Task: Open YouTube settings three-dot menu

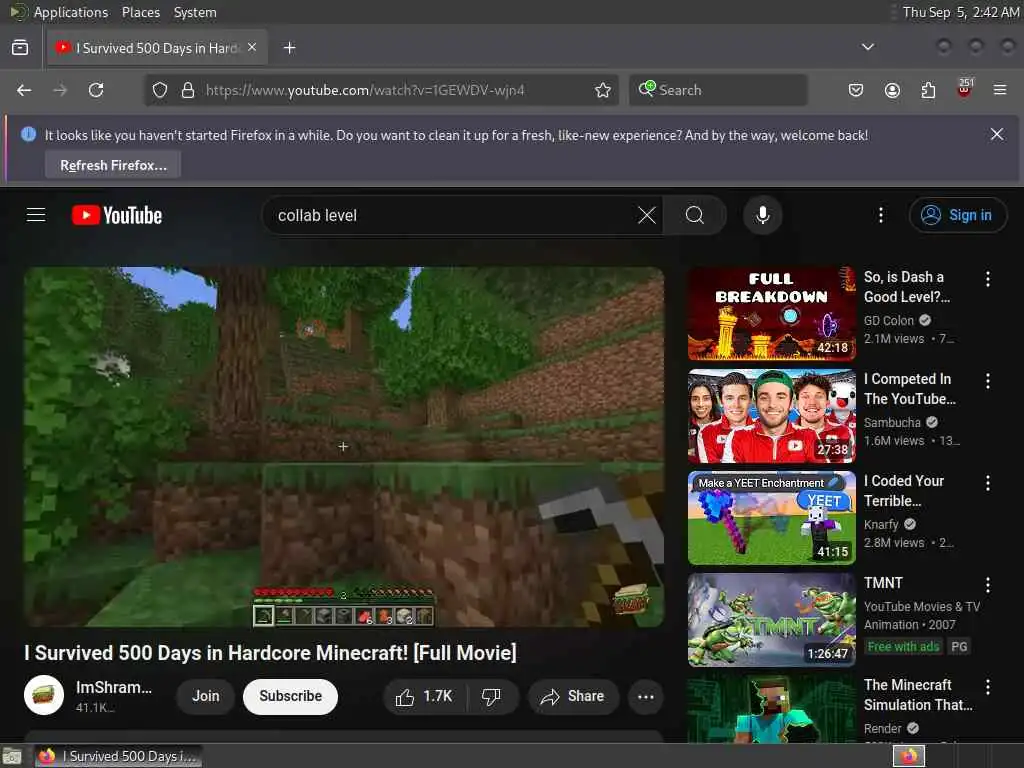Action: click(x=880, y=215)
